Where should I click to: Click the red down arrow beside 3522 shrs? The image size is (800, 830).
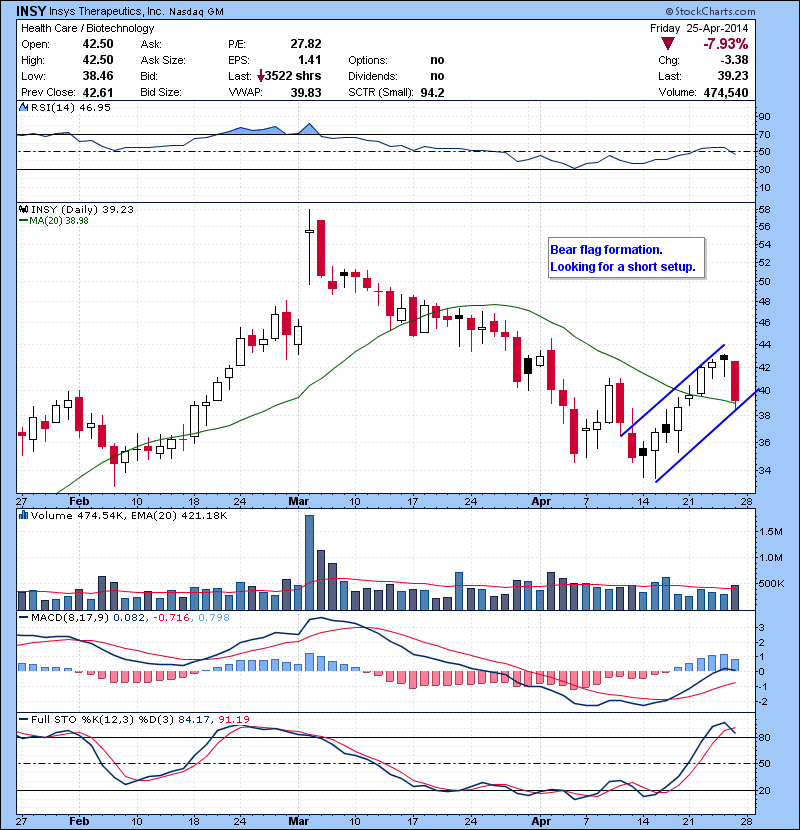[x=260, y=76]
